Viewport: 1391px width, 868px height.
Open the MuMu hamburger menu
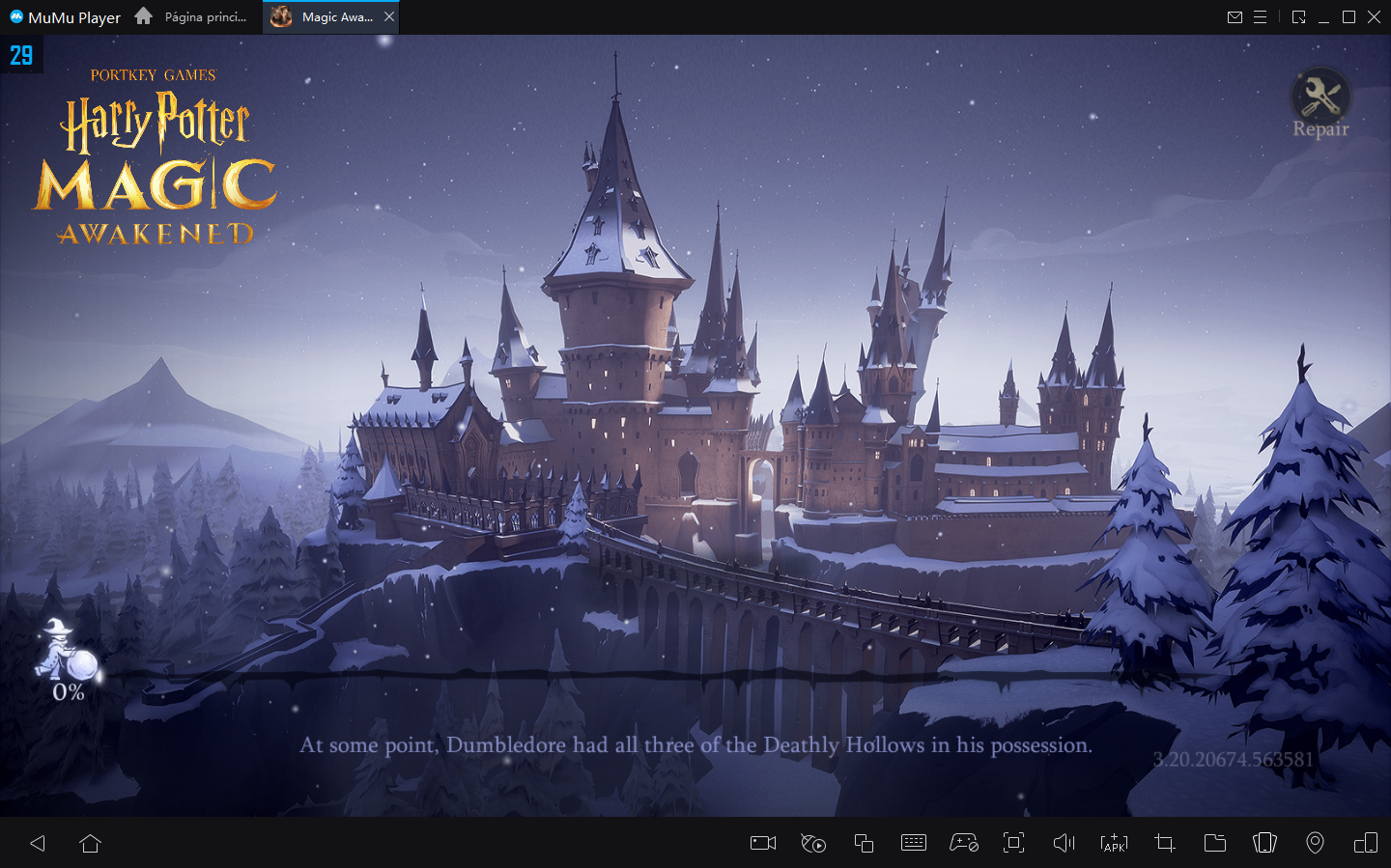pos(1260,17)
